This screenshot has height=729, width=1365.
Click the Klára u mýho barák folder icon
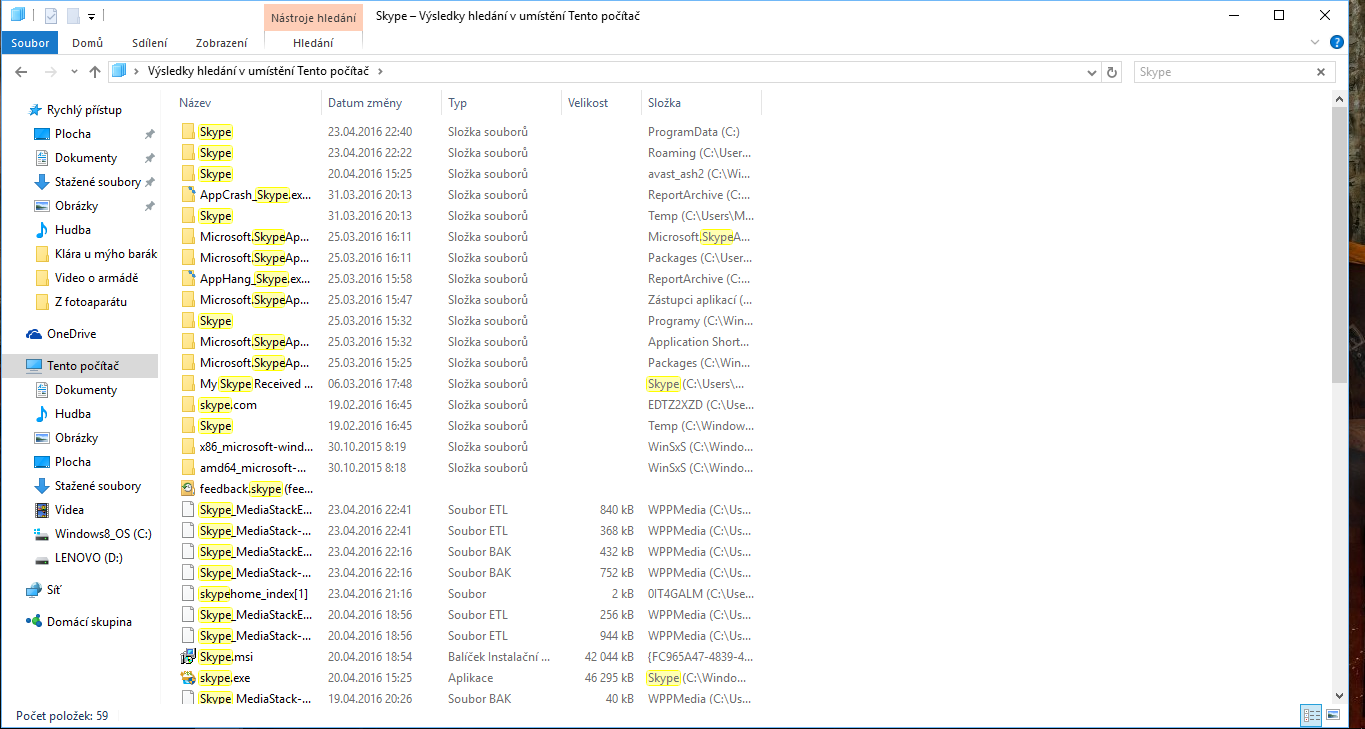[42, 254]
